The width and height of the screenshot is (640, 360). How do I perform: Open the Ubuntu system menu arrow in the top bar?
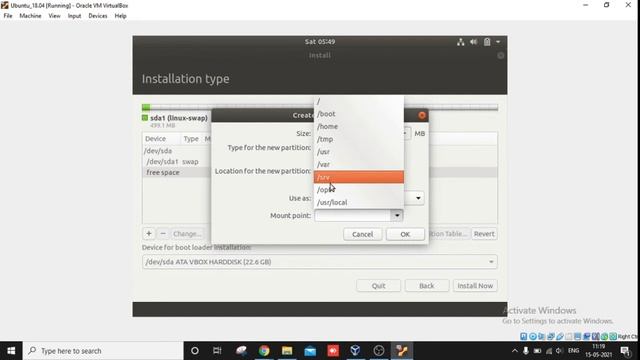pos(498,42)
